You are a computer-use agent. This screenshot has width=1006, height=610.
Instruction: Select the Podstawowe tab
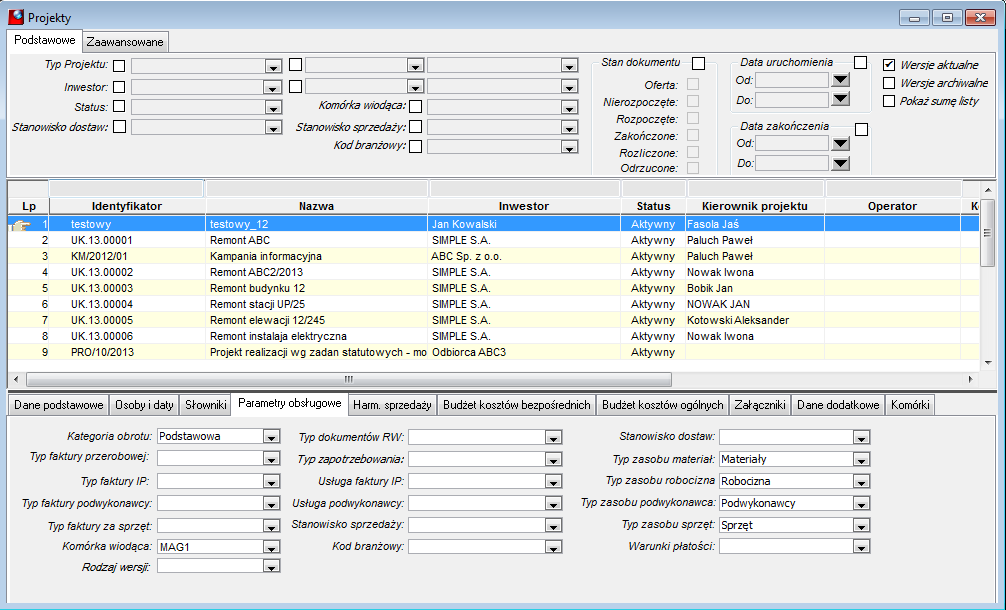pyautogui.click(x=45, y=40)
